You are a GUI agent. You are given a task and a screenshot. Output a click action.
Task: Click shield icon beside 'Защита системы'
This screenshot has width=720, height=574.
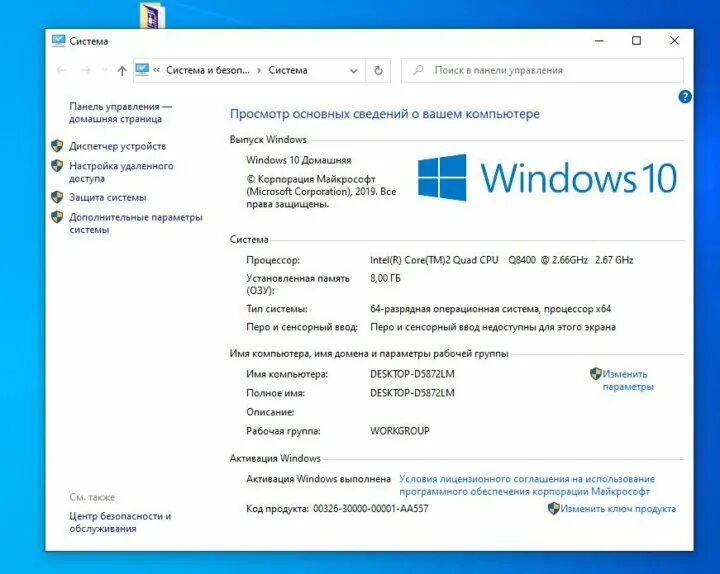(57, 197)
